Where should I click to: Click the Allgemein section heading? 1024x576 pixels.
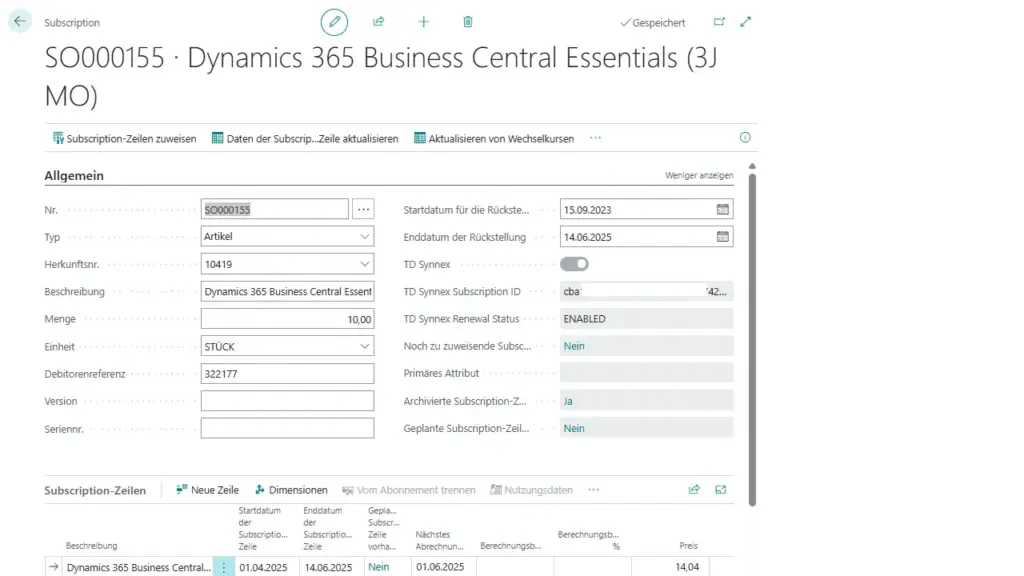tap(74, 175)
